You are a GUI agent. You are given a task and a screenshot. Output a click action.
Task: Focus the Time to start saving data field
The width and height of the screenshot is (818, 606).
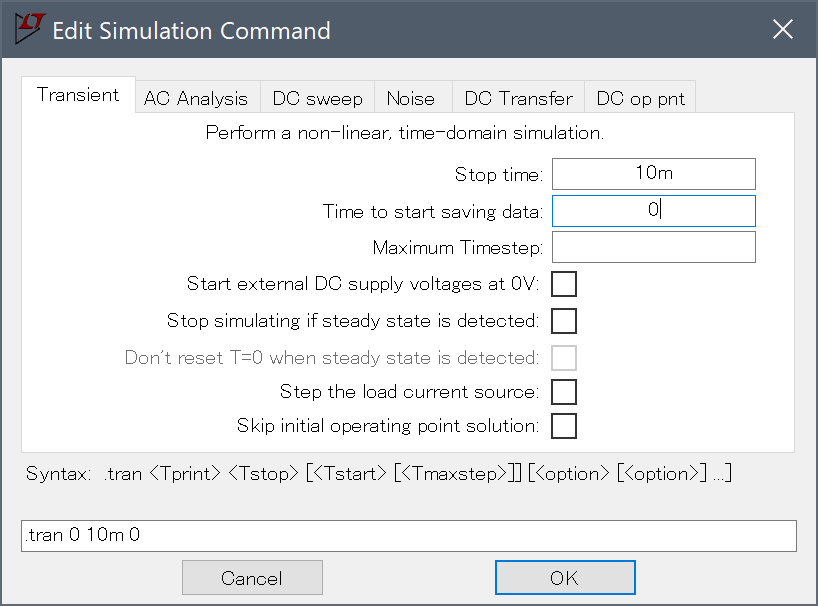pyautogui.click(x=654, y=211)
